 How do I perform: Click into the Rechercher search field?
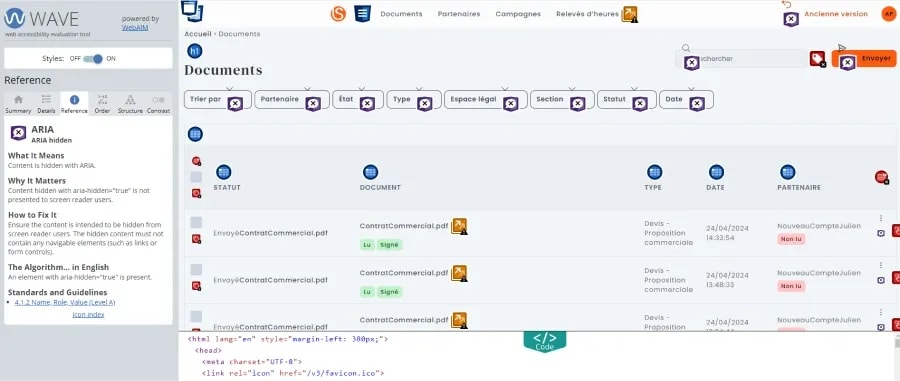point(740,59)
